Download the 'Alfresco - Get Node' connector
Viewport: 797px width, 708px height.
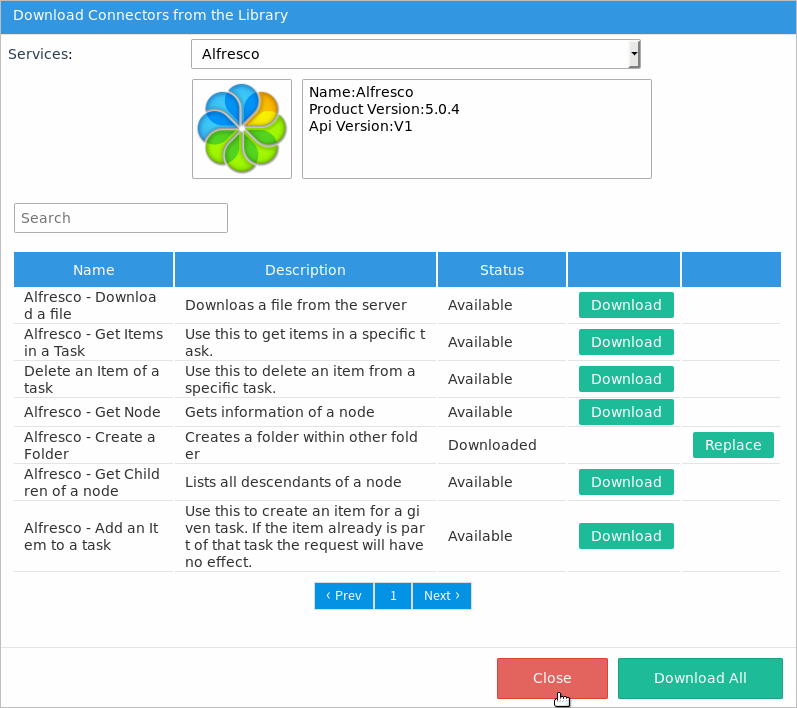(626, 412)
